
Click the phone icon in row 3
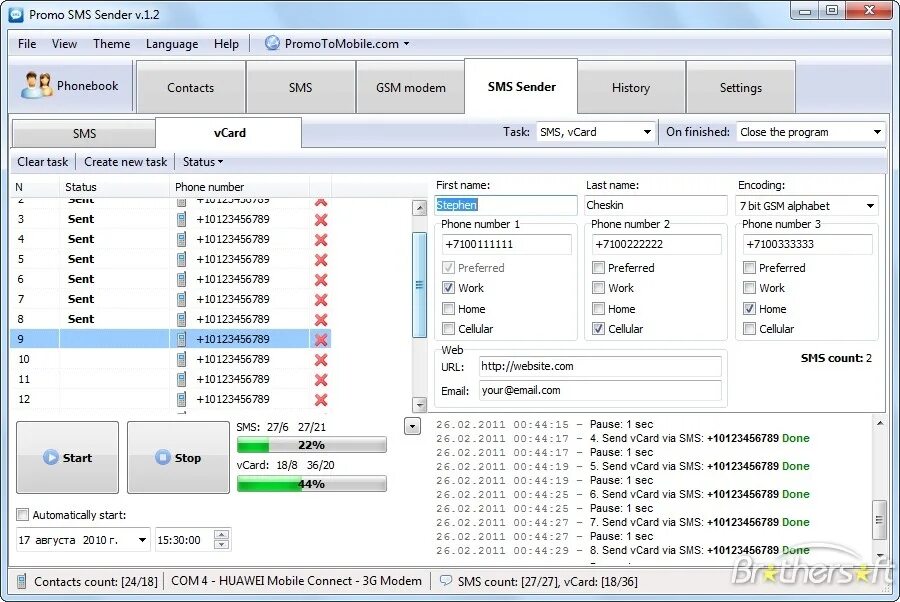181,219
